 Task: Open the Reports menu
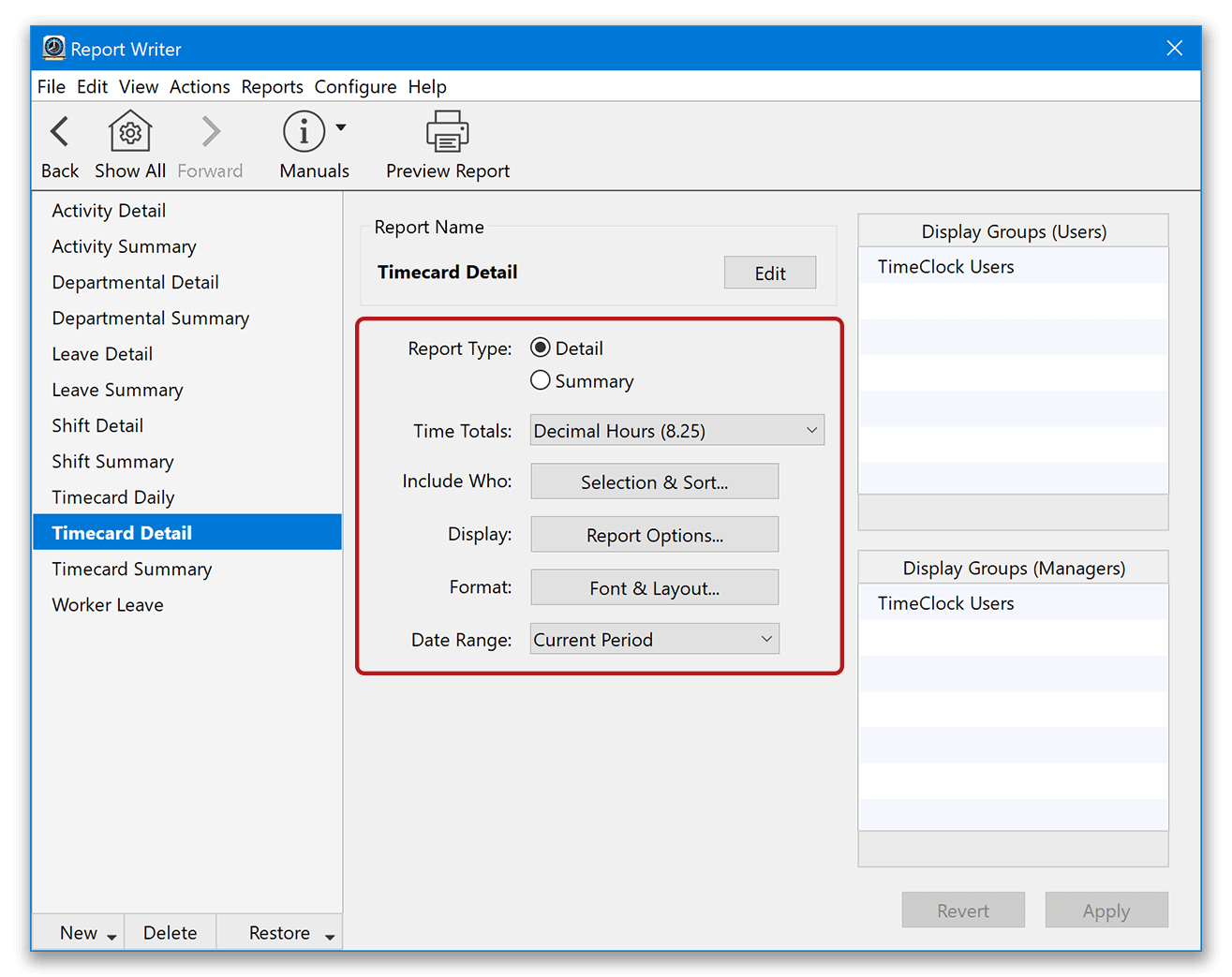click(x=272, y=86)
